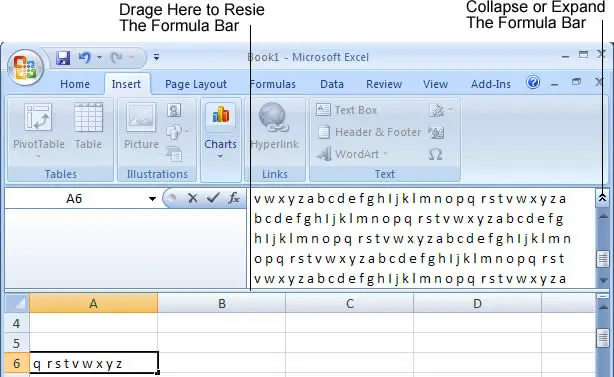Image resolution: width=614 pixels, height=377 pixels.
Task: Click the Name Box showing A6
Action: [74, 198]
